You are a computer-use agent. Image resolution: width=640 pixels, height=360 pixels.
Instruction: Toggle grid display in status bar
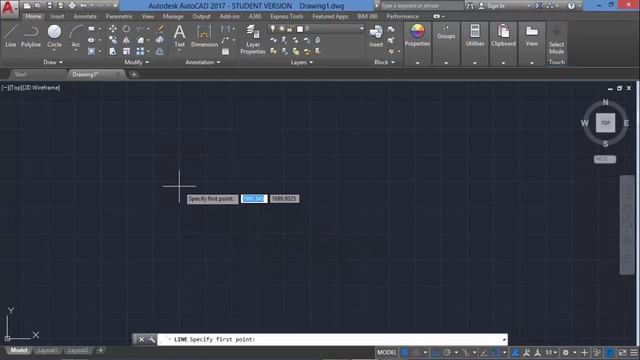pyautogui.click(x=405, y=352)
